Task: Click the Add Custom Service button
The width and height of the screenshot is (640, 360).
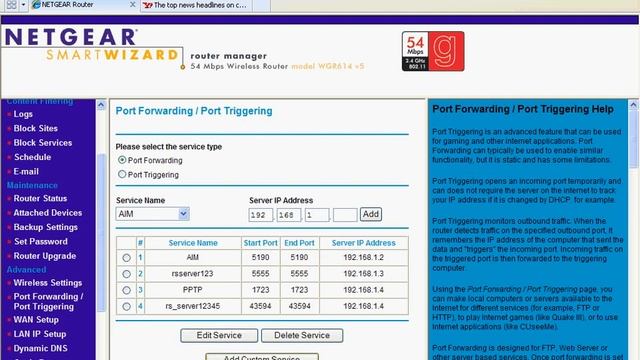Action: (262, 357)
